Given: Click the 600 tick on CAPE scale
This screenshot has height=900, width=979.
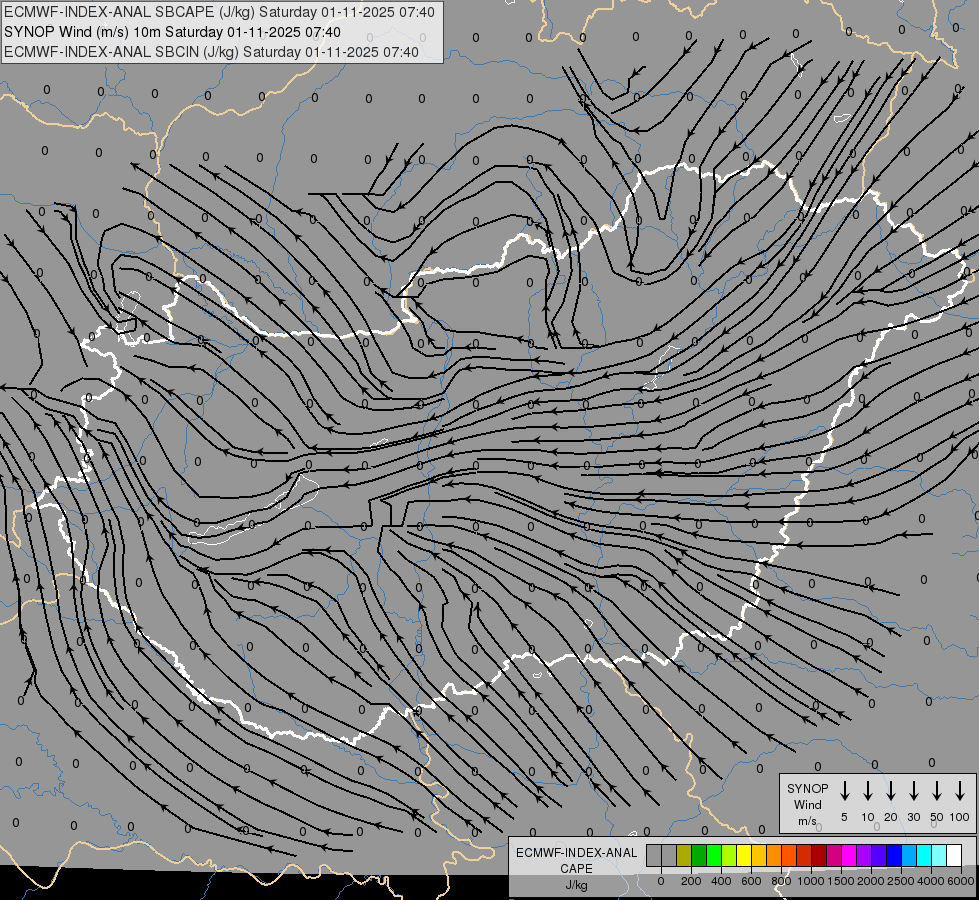Looking at the screenshot, I should 751,881.
